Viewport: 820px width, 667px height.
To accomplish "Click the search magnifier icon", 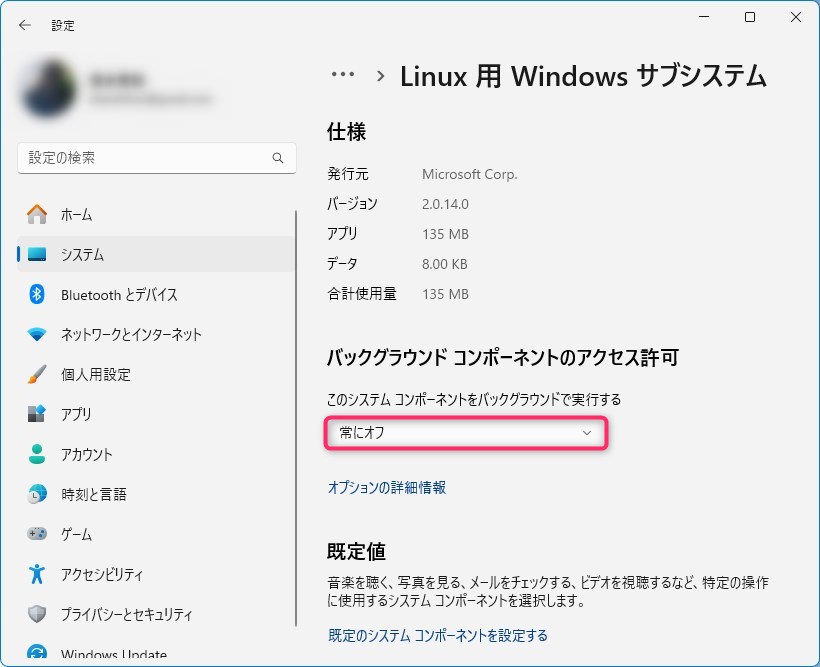I will click(x=278, y=158).
